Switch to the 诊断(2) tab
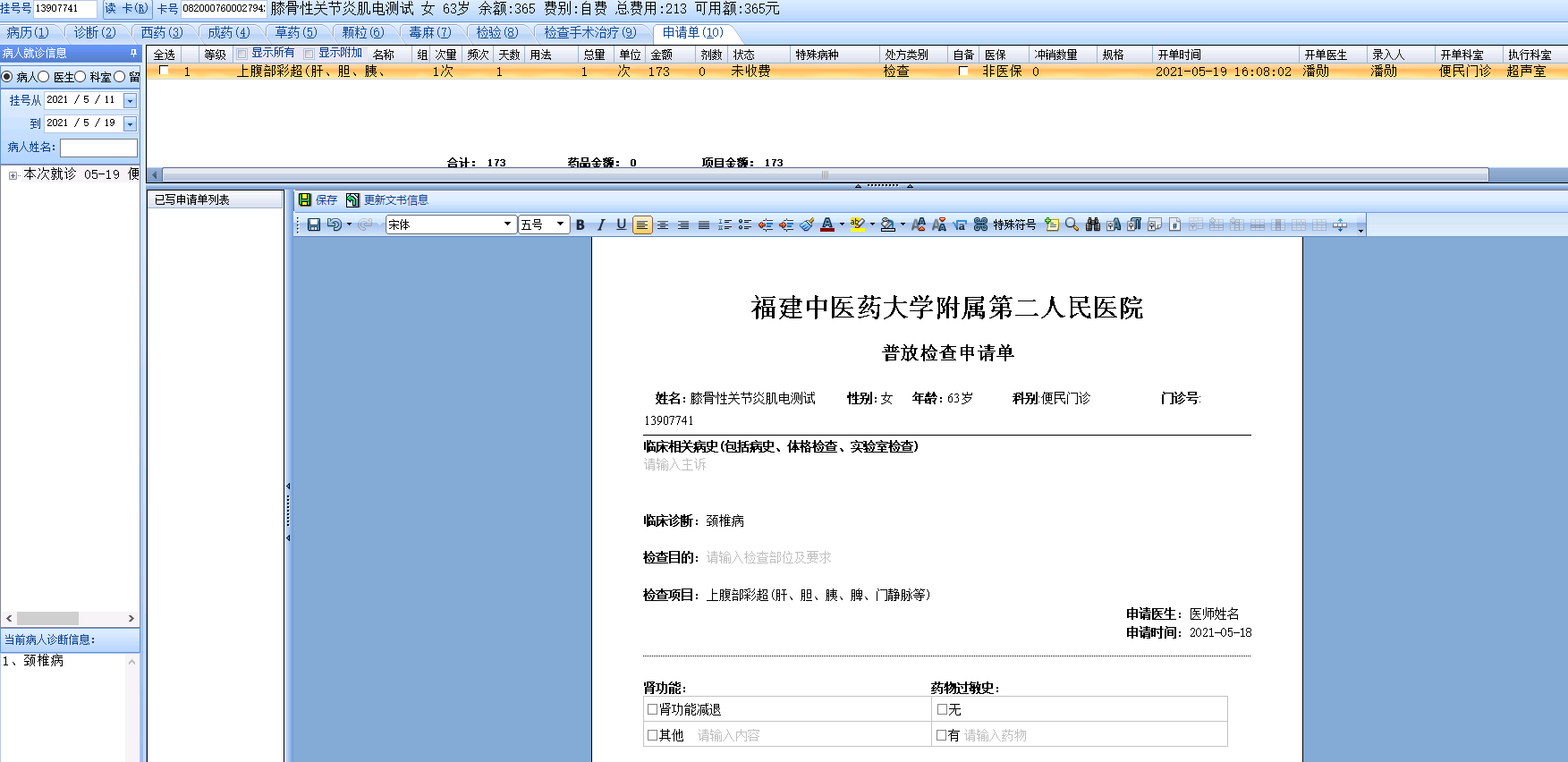 95,33
